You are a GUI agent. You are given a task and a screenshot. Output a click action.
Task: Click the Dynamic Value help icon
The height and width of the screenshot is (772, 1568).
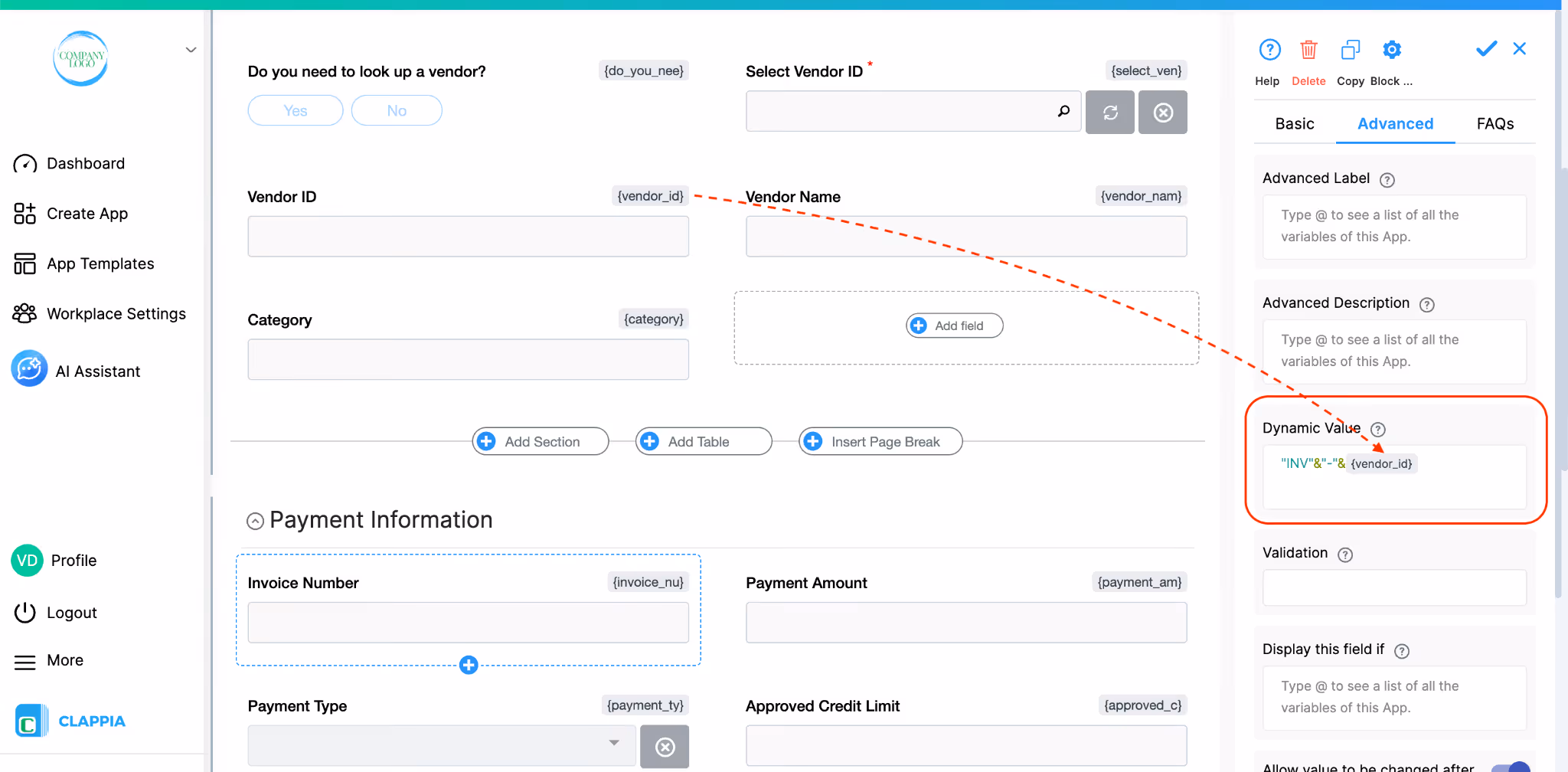1378,430
